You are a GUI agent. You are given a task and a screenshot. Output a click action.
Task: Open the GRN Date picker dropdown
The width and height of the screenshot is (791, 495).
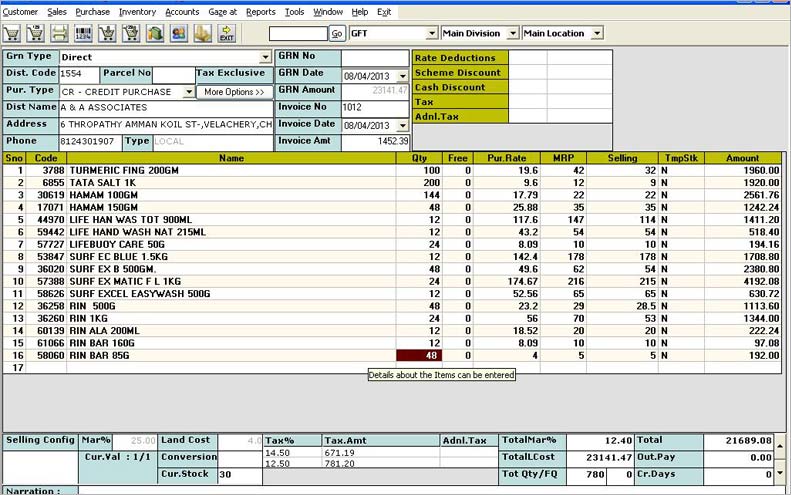pyautogui.click(x=402, y=76)
